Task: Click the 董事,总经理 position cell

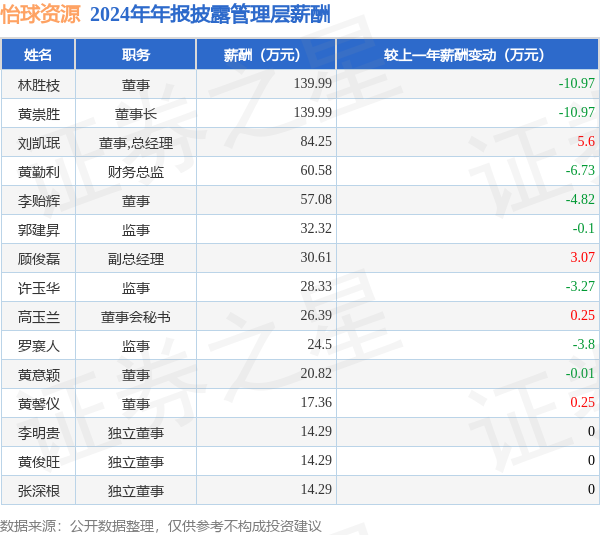Action: [136, 143]
